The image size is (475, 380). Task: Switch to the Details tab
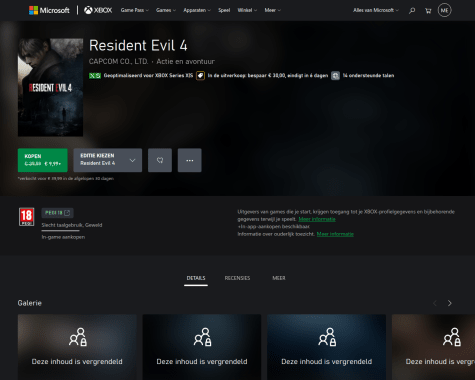point(196,278)
